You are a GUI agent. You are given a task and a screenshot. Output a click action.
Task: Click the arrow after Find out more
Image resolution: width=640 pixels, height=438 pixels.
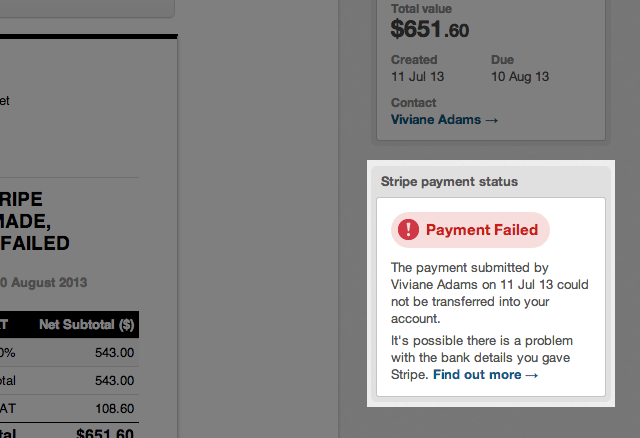pyautogui.click(x=532, y=375)
